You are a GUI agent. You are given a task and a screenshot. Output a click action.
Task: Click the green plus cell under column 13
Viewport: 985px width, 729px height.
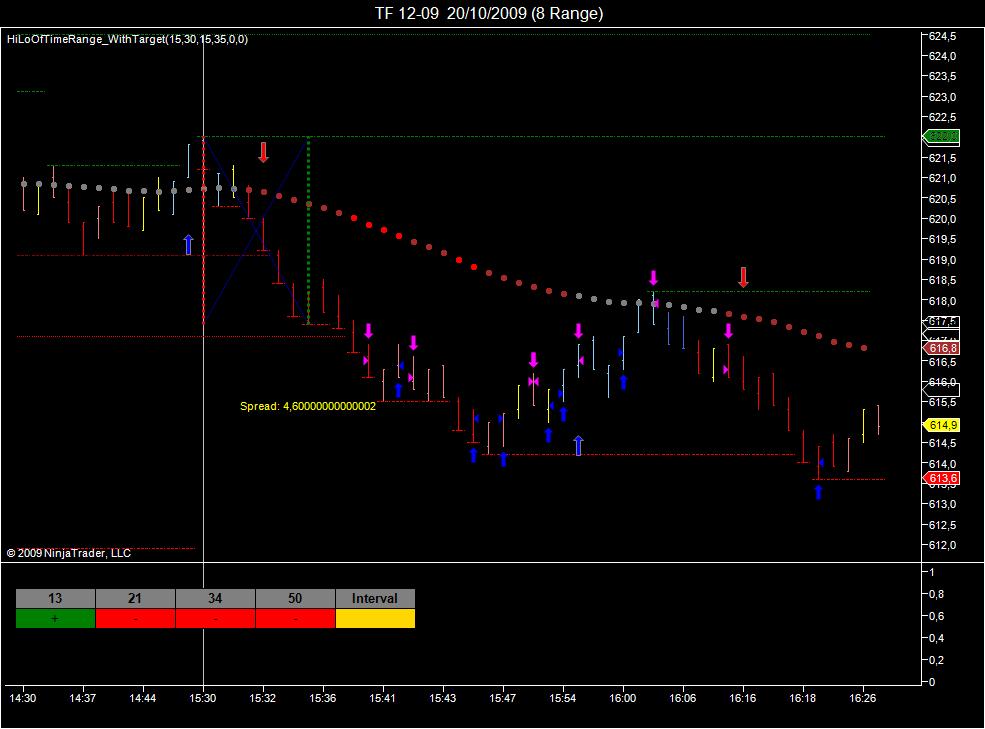point(55,618)
